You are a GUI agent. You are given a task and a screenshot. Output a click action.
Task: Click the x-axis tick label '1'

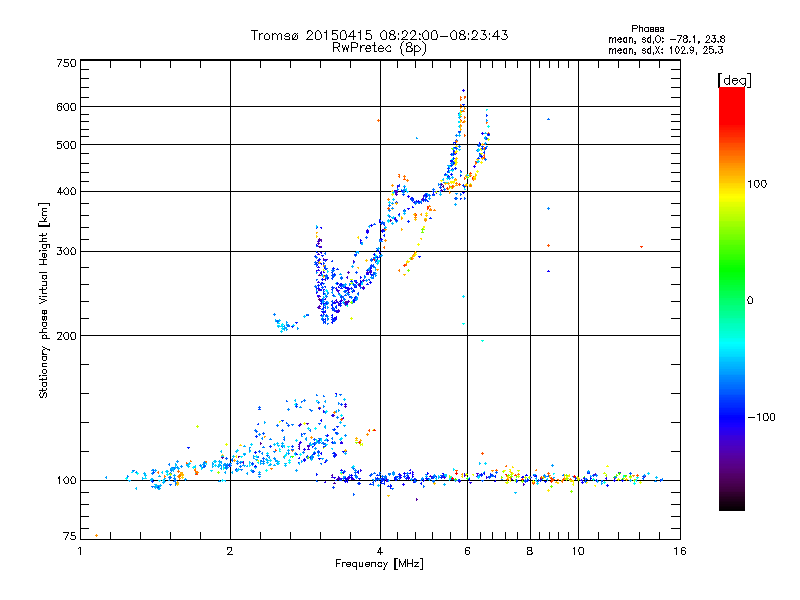click(80, 551)
